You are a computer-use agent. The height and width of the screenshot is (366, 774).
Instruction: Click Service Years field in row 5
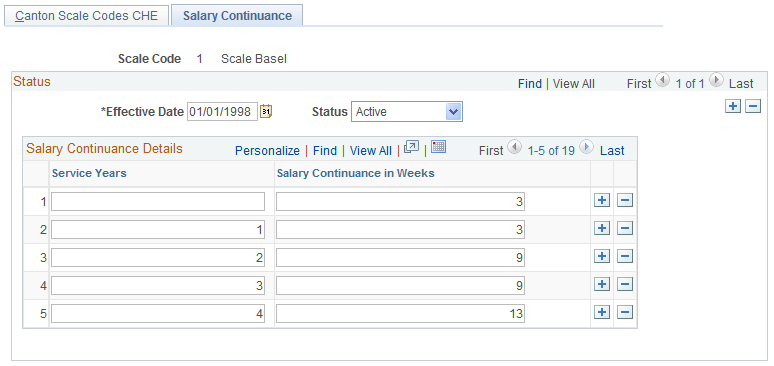coord(158,314)
